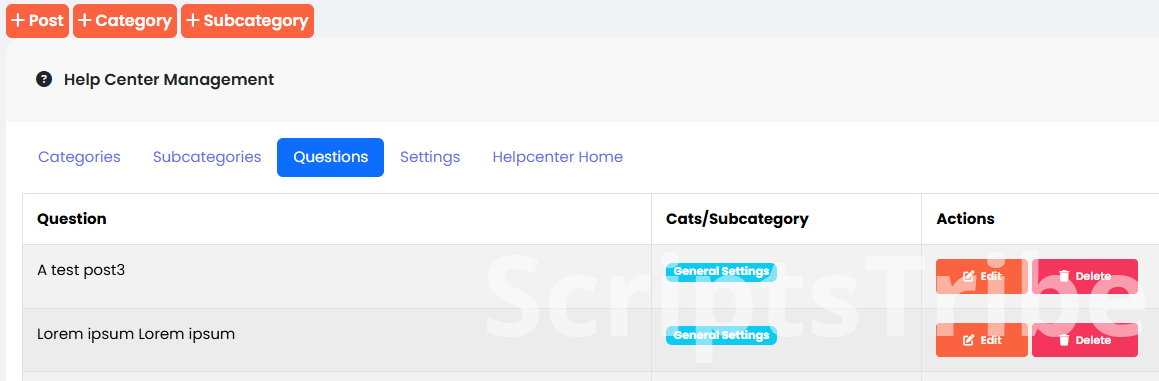The image size is (1159, 381).
Task: Click the pencil edit icon for the Lorem ipsum row
Action: tap(968, 340)
